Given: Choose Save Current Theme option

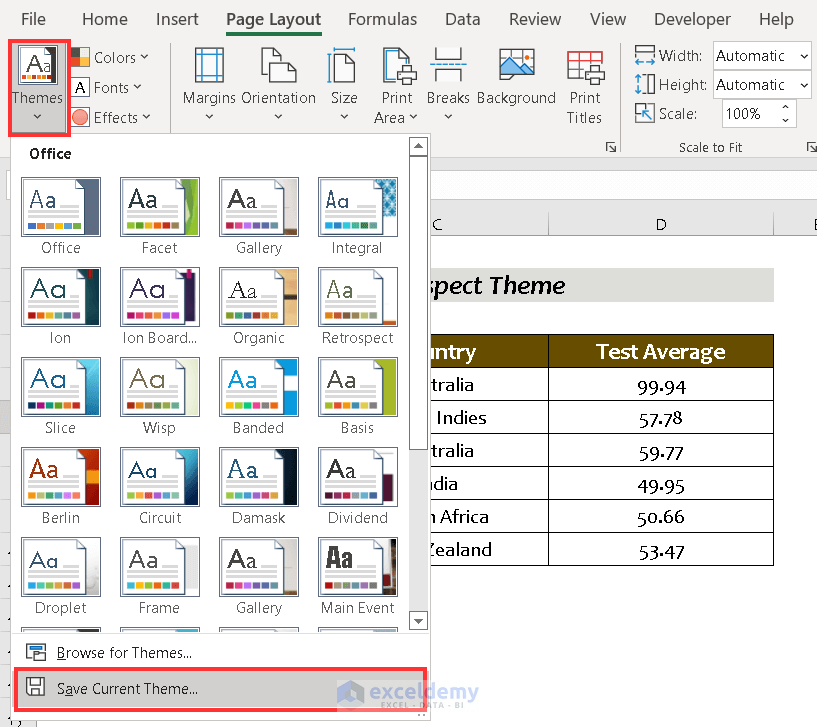Looking at the screenshot, I should 220,688.
